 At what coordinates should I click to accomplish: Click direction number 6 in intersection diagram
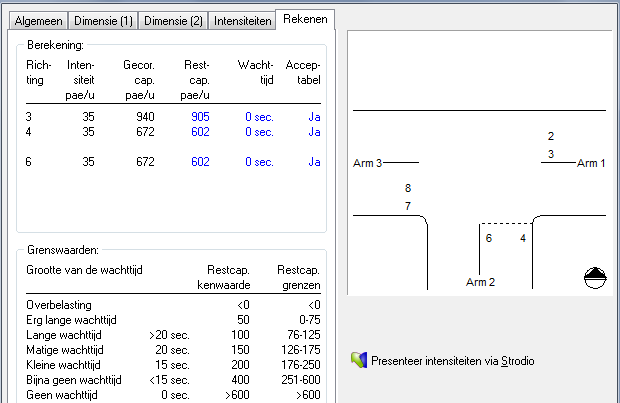[x=489, y=238]
